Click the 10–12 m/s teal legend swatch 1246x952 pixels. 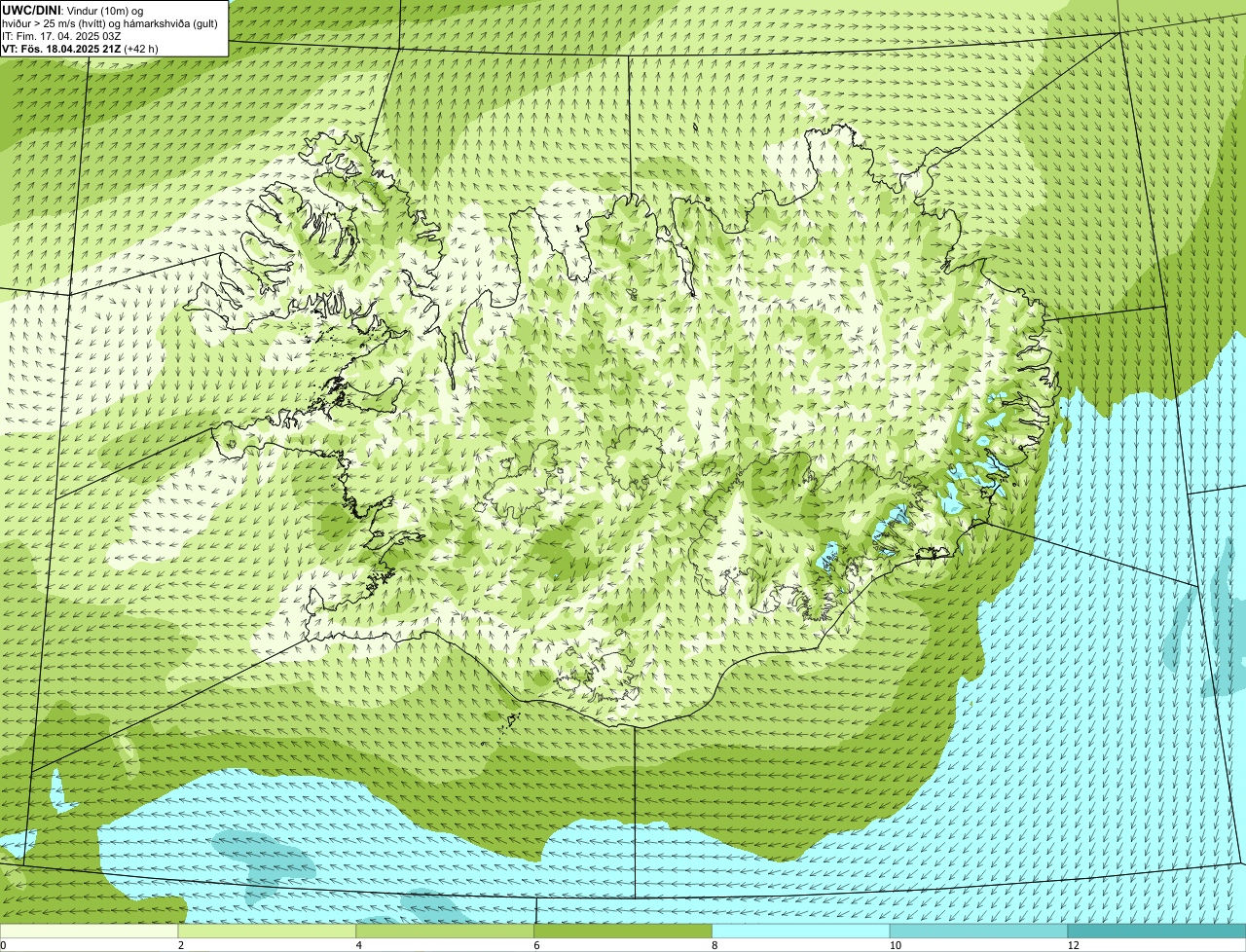pyautogui.click(x=979, y=932)
